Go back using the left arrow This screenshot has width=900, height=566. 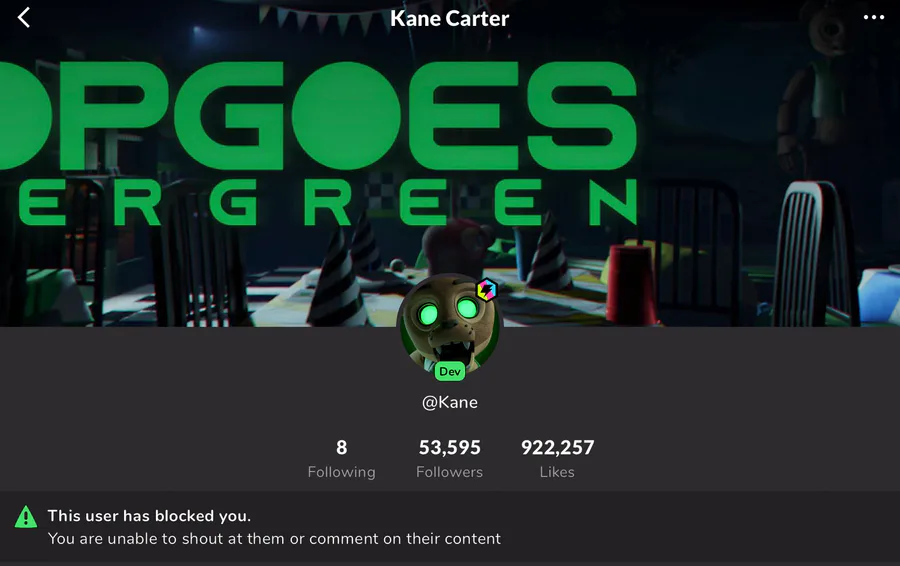[24, 18]
